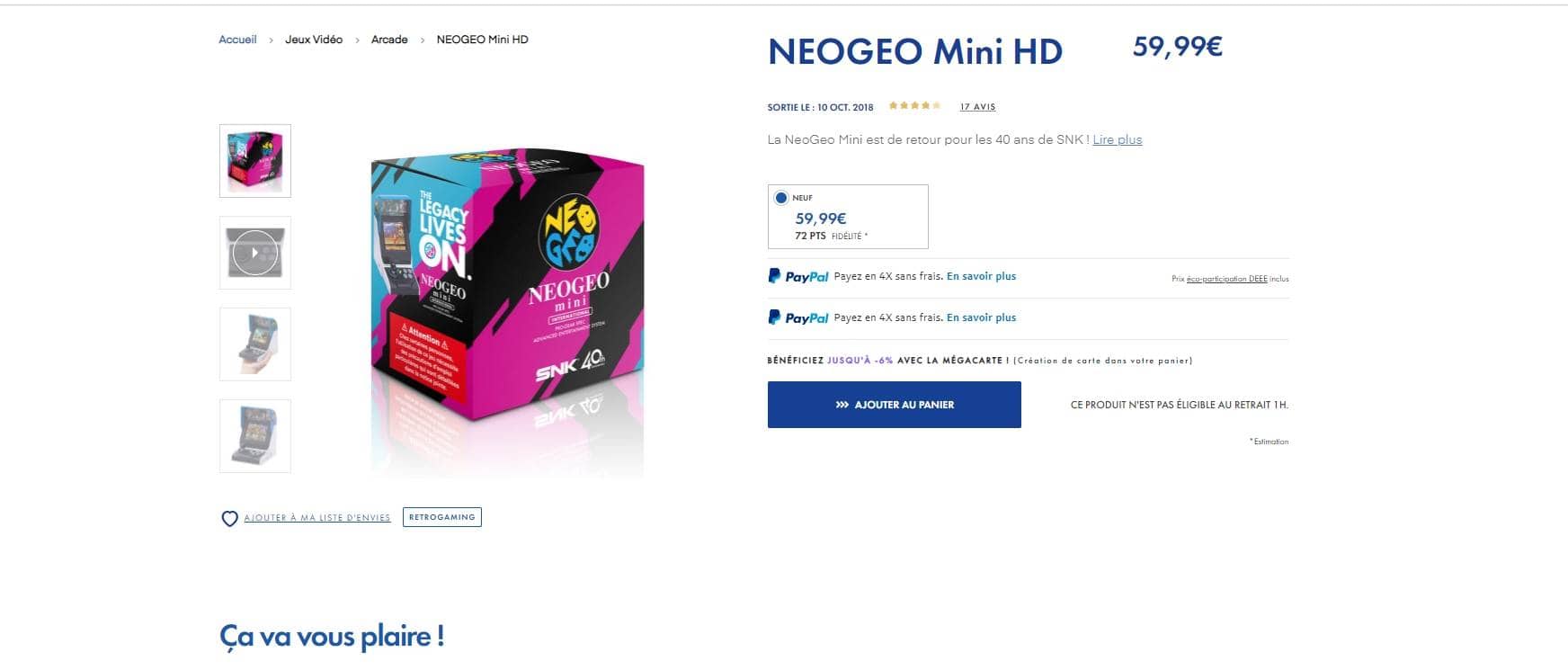Open first product box thumbnail
Viewport: 1568px width, 670px height.
coord(255,161)
